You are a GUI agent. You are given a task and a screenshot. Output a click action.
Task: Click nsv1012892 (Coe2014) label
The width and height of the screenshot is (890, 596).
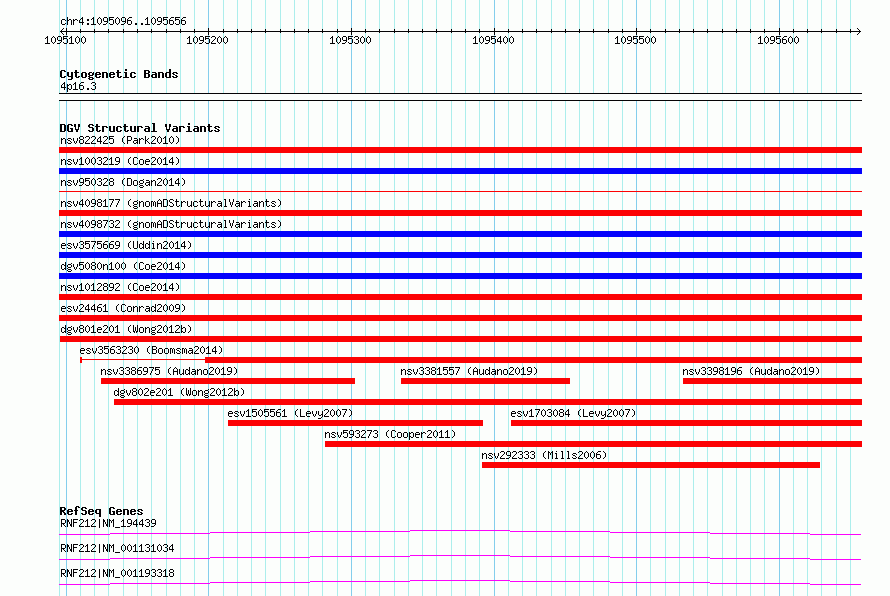(120, 287)
